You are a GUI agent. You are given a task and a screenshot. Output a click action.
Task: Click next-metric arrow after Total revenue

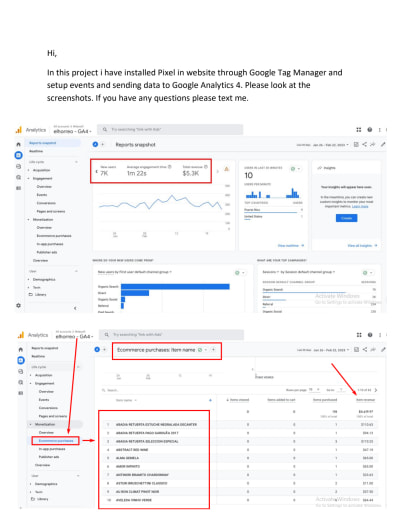218,171
